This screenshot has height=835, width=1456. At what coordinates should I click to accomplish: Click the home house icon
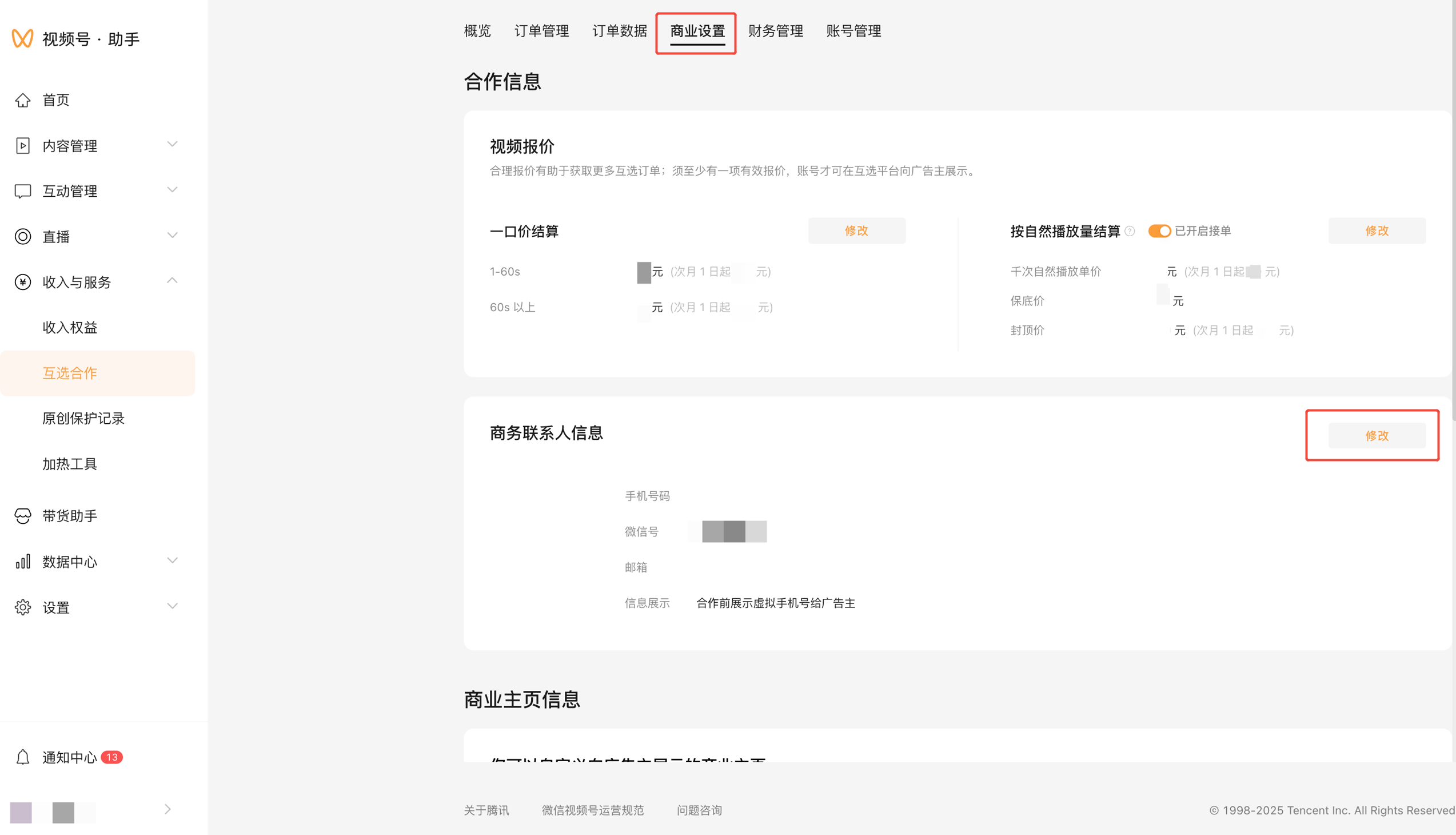pyautogui.click(x=23, y=100)
